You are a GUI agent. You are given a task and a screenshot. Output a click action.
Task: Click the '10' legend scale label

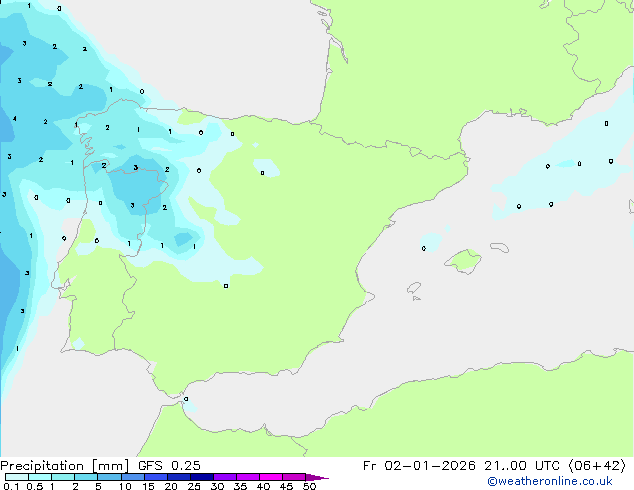click(125, 486)
